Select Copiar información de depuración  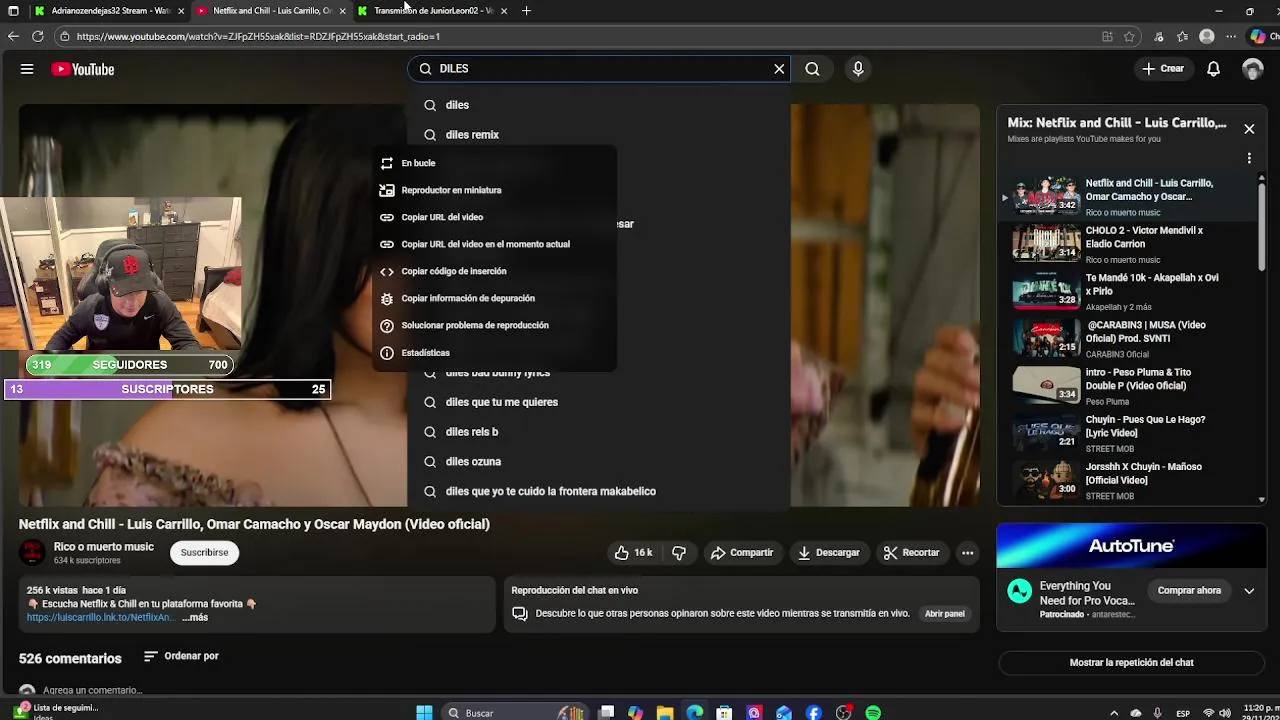tap(494, 298)
